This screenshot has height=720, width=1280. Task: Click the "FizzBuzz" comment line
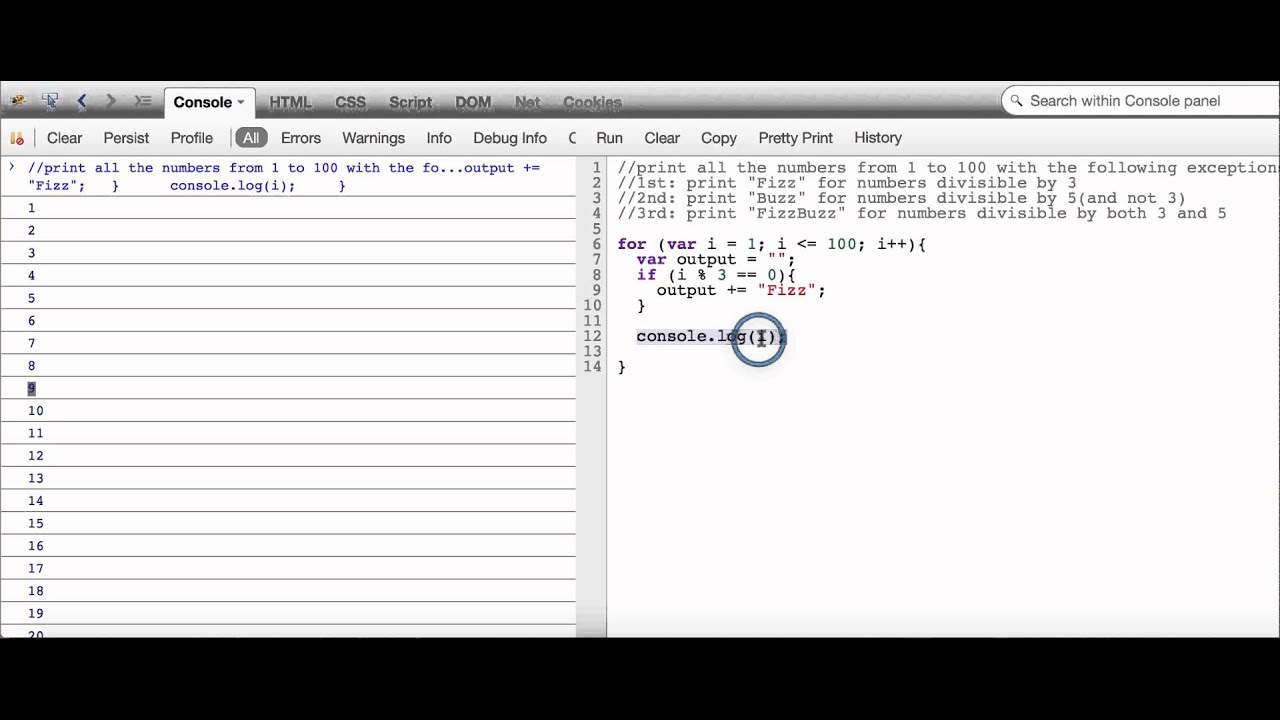922,213
